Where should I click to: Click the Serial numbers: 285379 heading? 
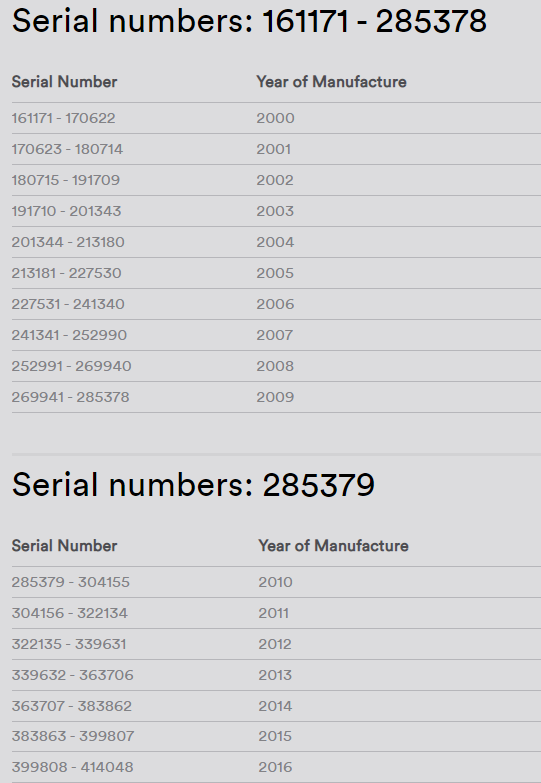click(193, 485)
